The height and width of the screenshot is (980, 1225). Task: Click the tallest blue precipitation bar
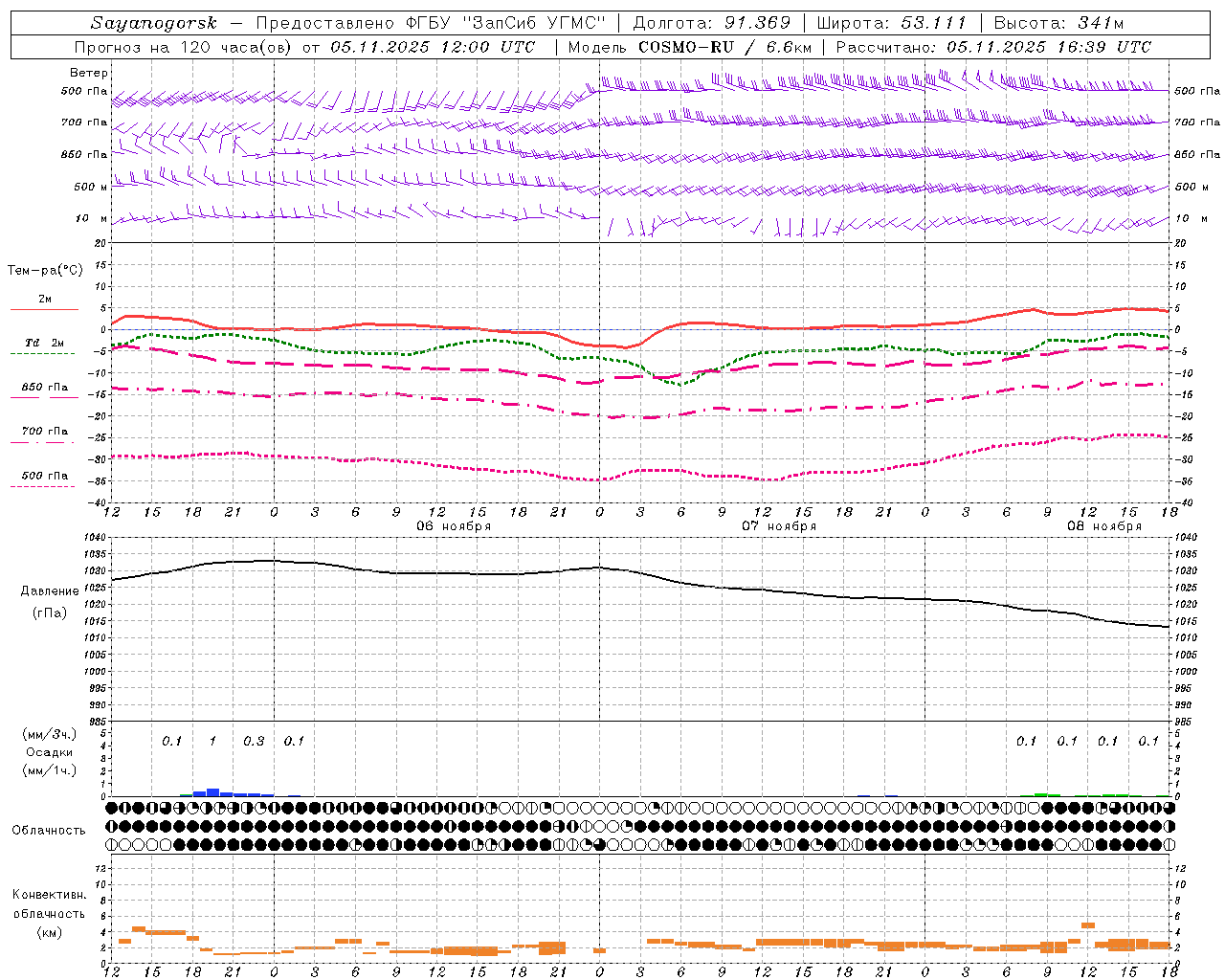213,792
